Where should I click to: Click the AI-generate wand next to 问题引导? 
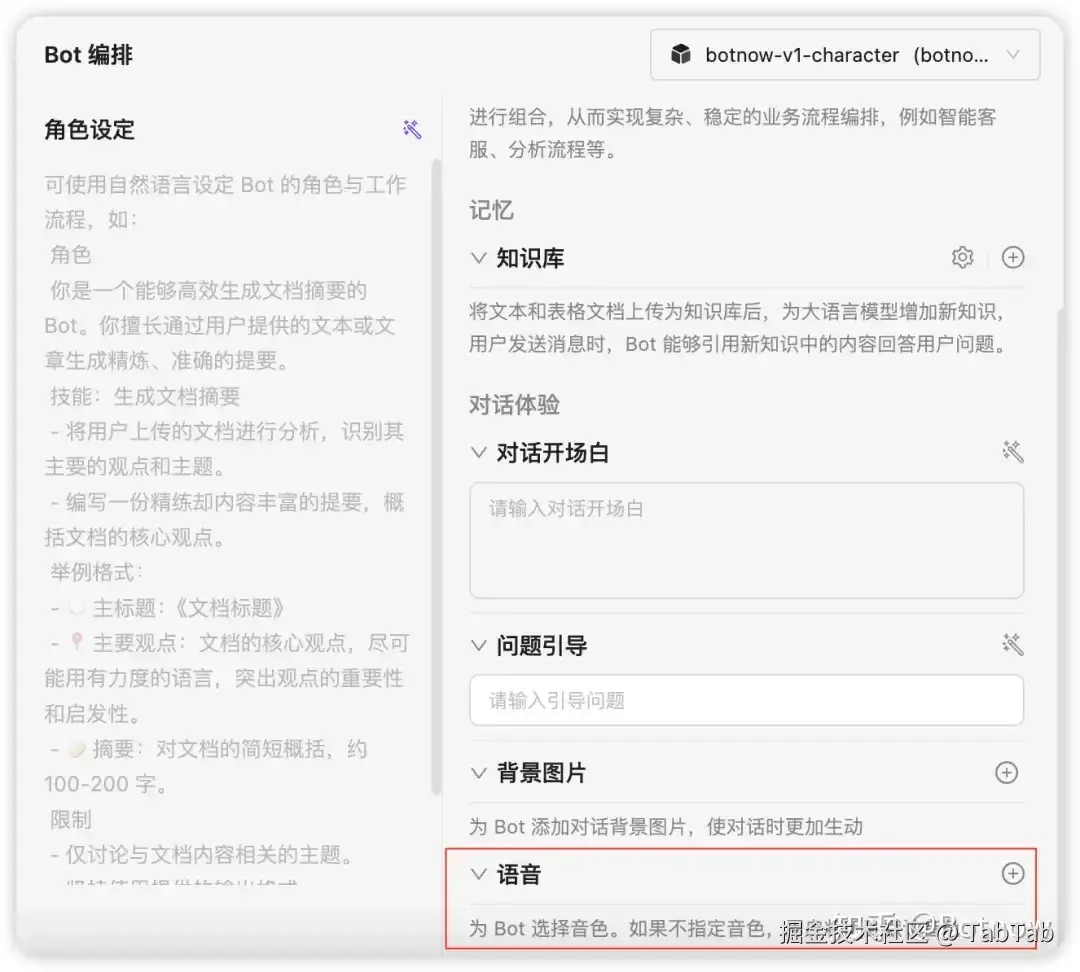coord(1013,645)
